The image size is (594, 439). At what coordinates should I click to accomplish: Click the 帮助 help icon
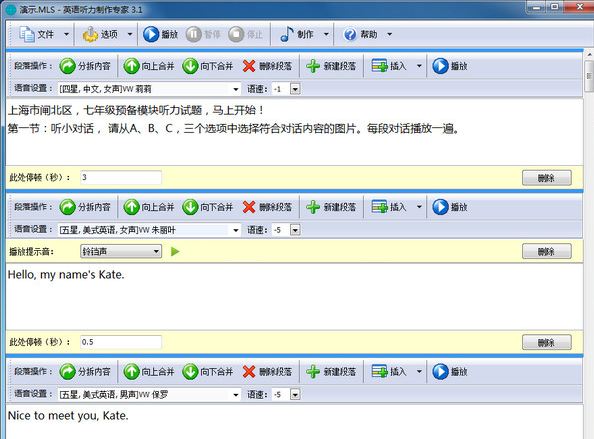350,34
